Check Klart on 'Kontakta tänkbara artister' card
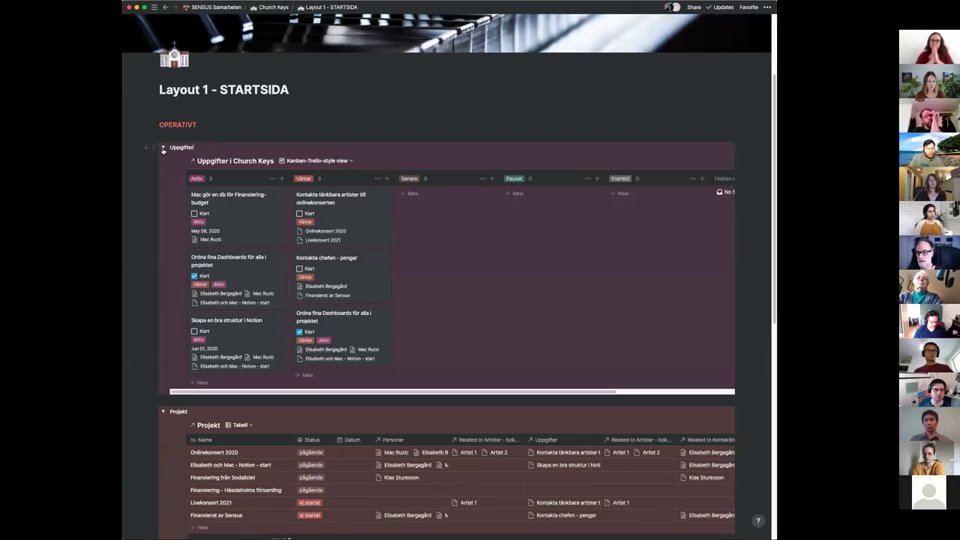The height and width of the screenshot is (540, 960). (299, 214)
